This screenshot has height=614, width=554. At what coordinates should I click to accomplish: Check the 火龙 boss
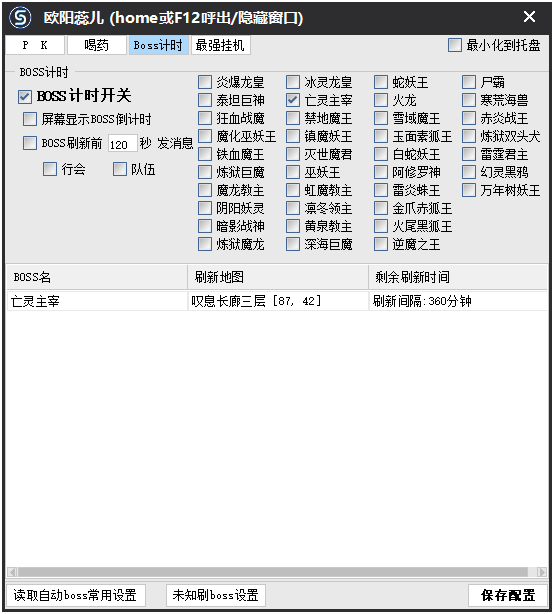(381, 100)
